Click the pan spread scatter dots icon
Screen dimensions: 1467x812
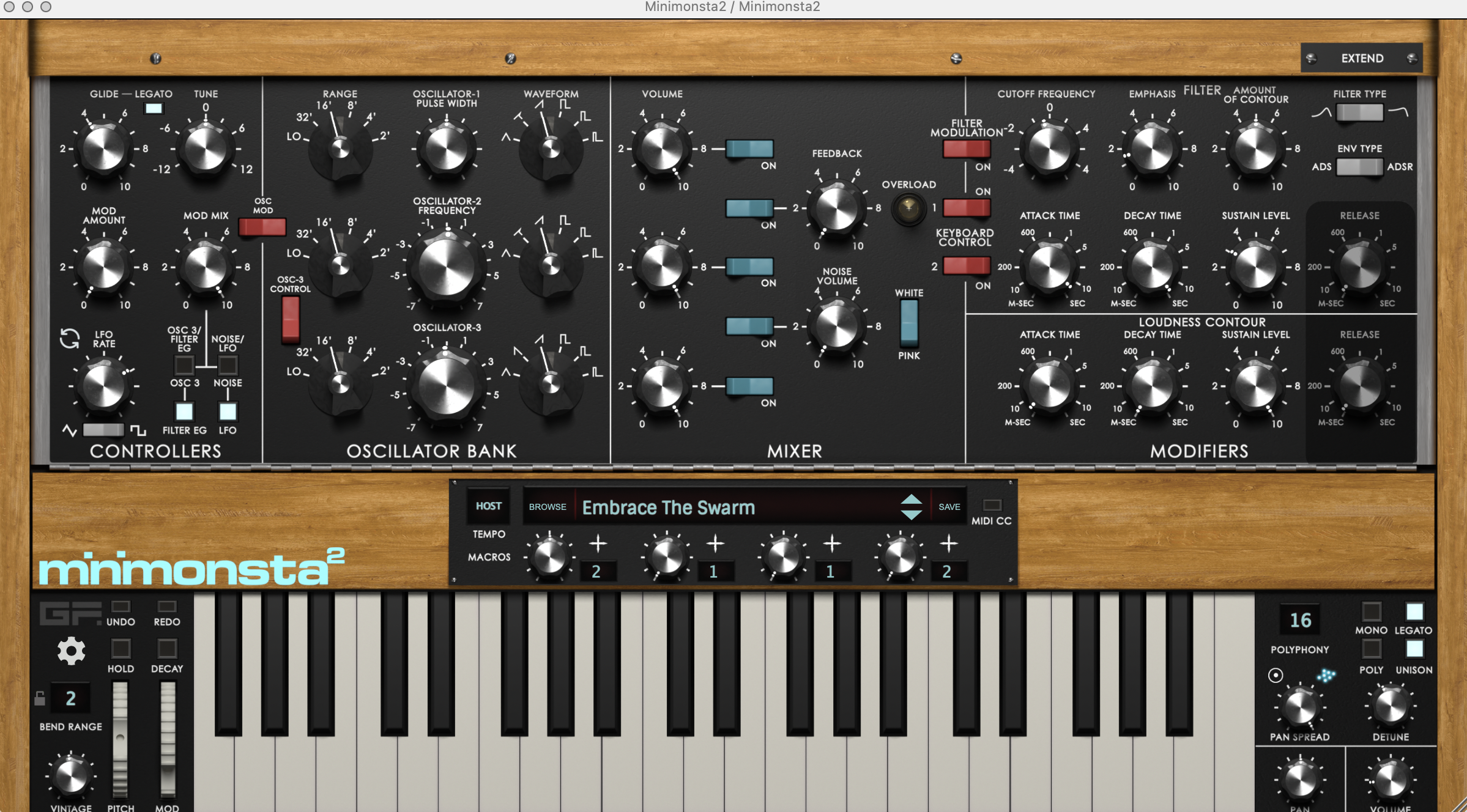(1326, 675)
